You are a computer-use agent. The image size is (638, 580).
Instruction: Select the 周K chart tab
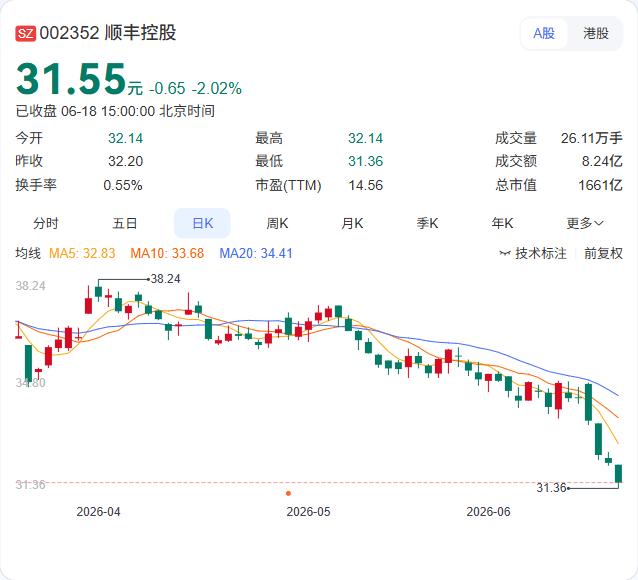coord(277,223)
